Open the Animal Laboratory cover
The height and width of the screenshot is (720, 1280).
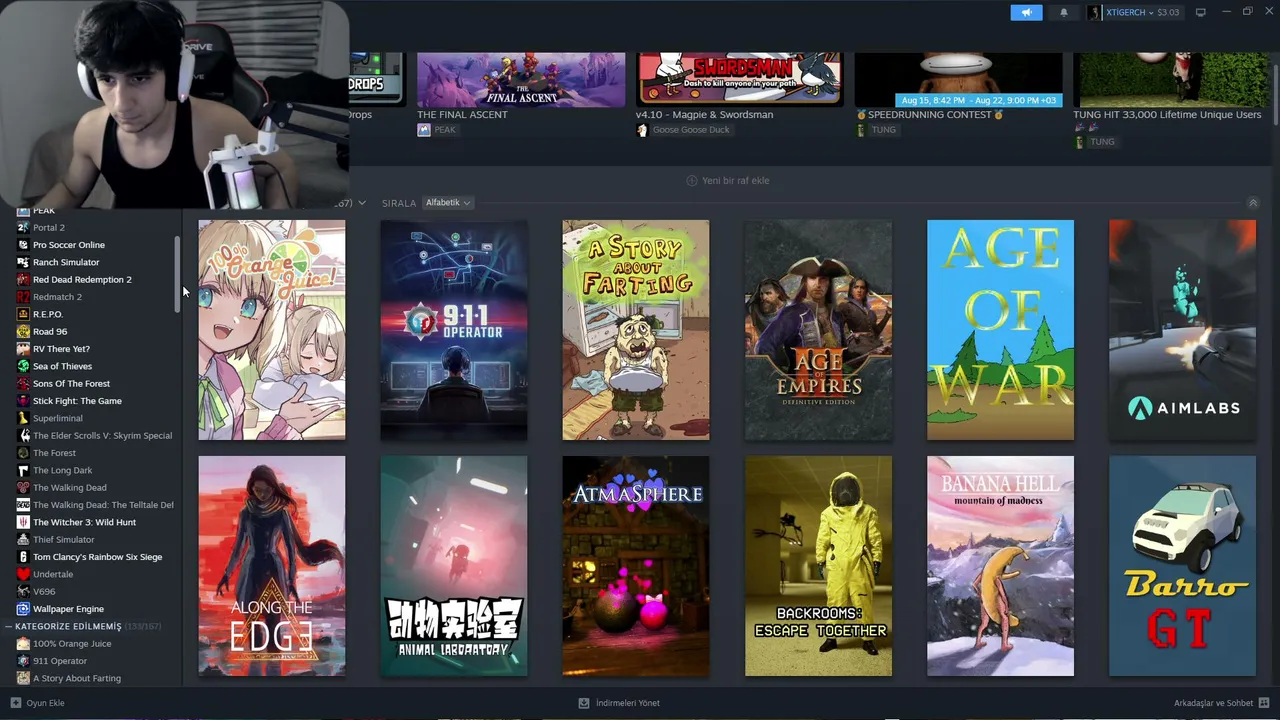[x=454, y=566]
